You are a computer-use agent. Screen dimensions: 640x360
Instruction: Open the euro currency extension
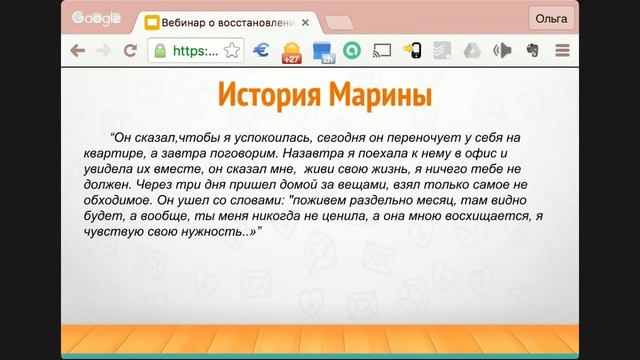[261, 50]
